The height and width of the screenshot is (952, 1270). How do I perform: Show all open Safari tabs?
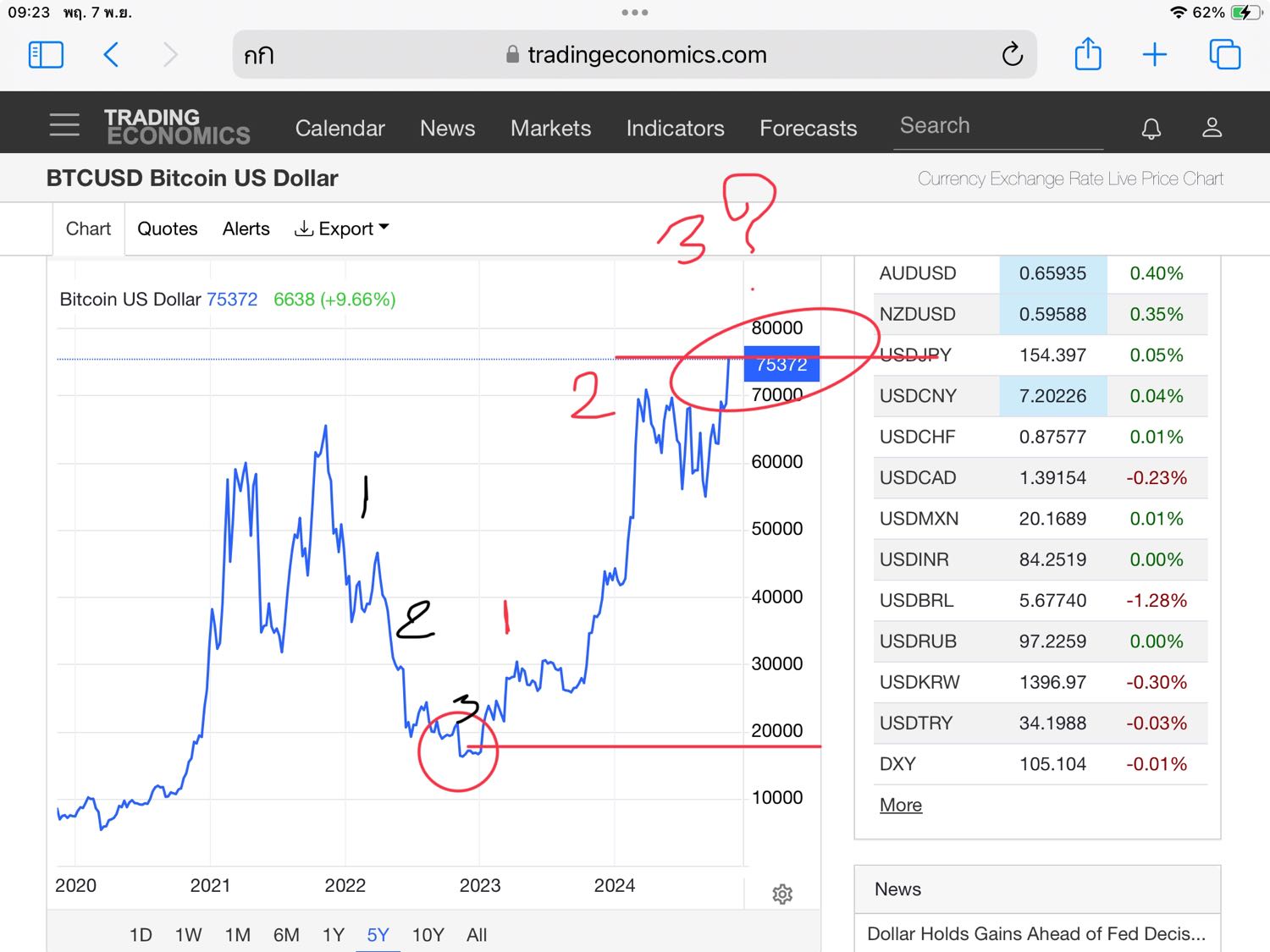(1224, 55)
